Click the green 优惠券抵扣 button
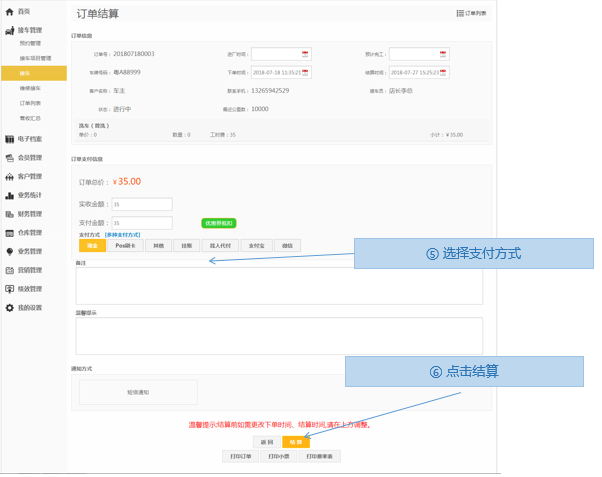This screenshot has width=602, height=477. [x=218, y=223]
